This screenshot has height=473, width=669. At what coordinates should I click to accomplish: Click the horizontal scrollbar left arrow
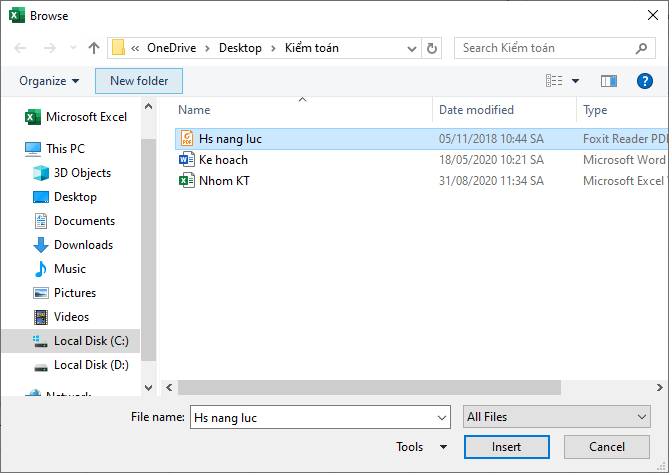169,387
